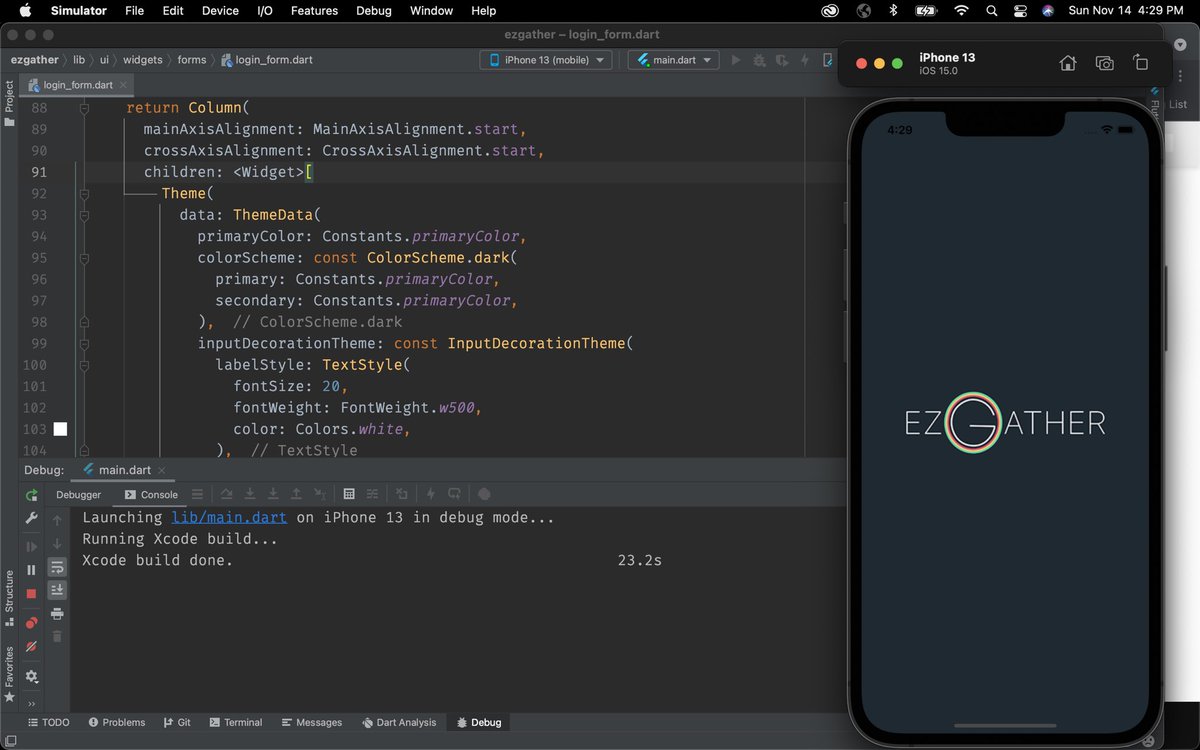This screenshot has width=1200, height=750.
Task: Collapse the Column block at line 88
Action: pos(84,108)
